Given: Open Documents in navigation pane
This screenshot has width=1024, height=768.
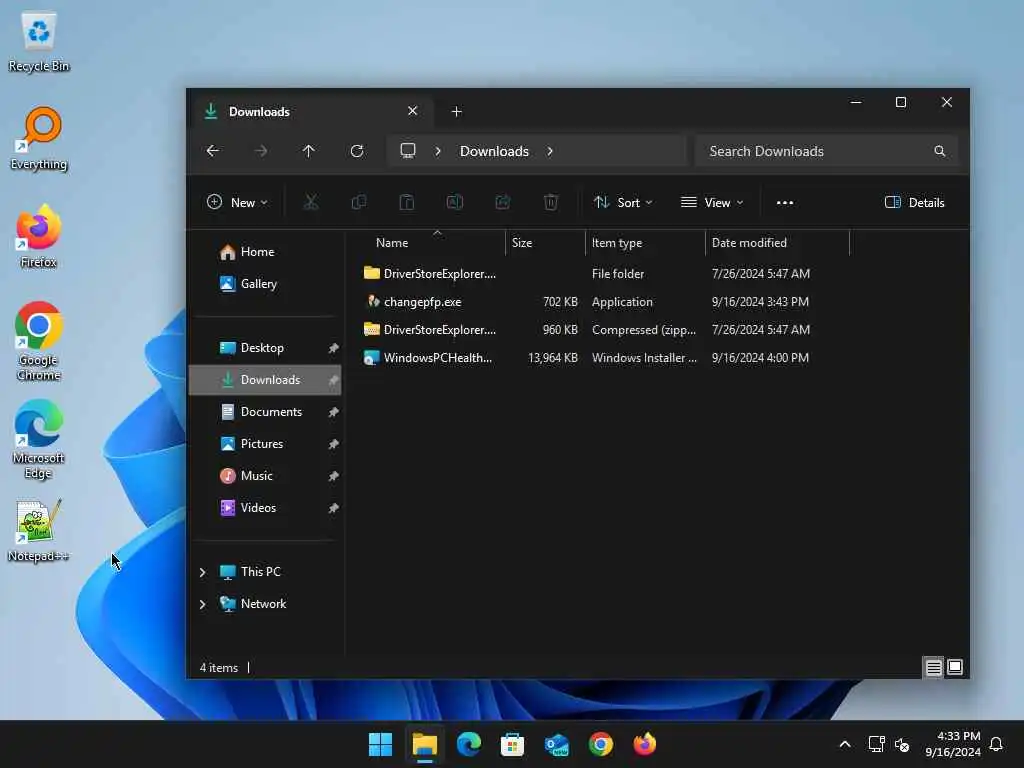Looking at the screenshot, I should [271, 412].
